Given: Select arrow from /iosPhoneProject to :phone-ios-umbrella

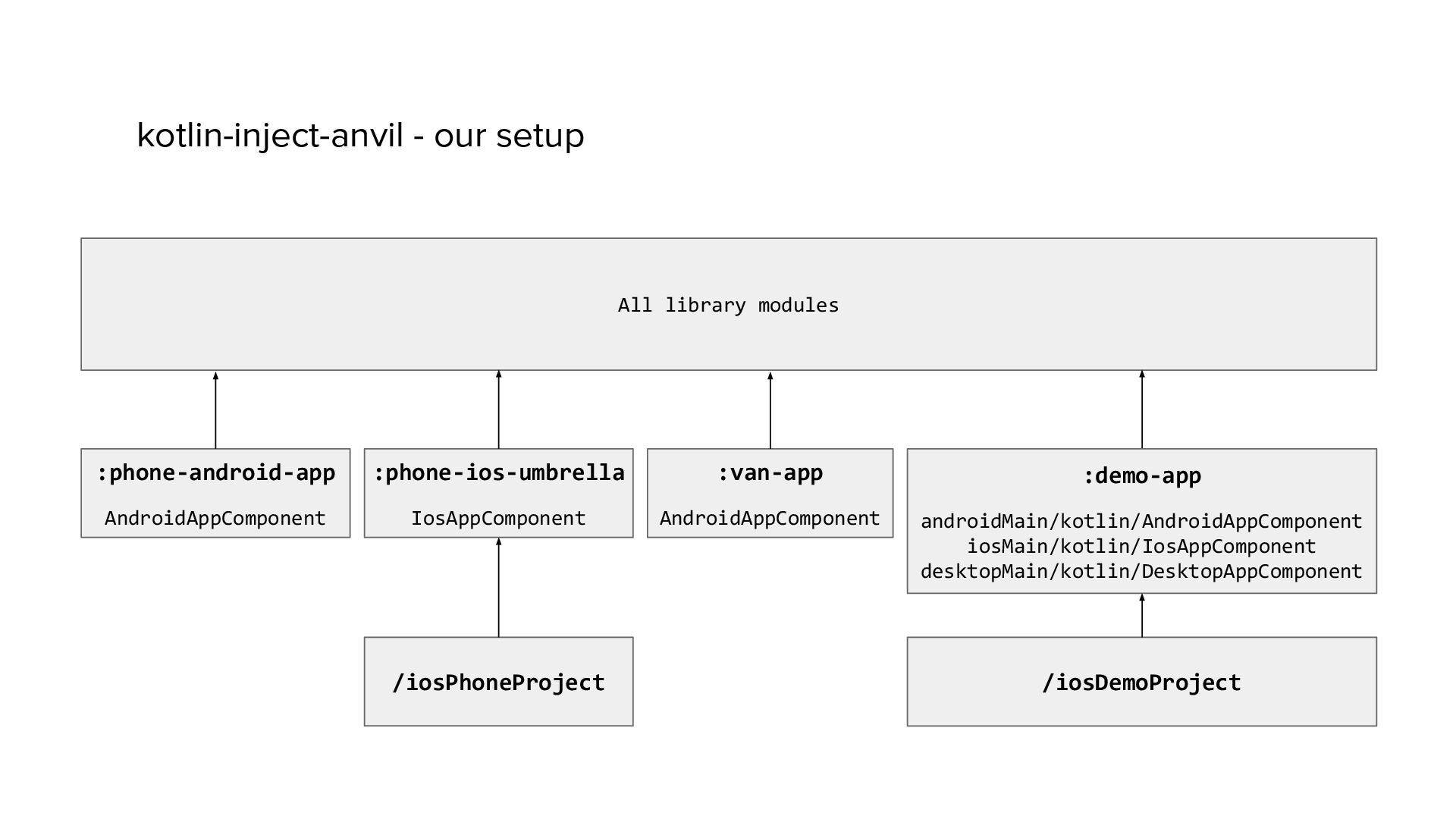Looking at the screenshot, I should (x=498, y=588).
